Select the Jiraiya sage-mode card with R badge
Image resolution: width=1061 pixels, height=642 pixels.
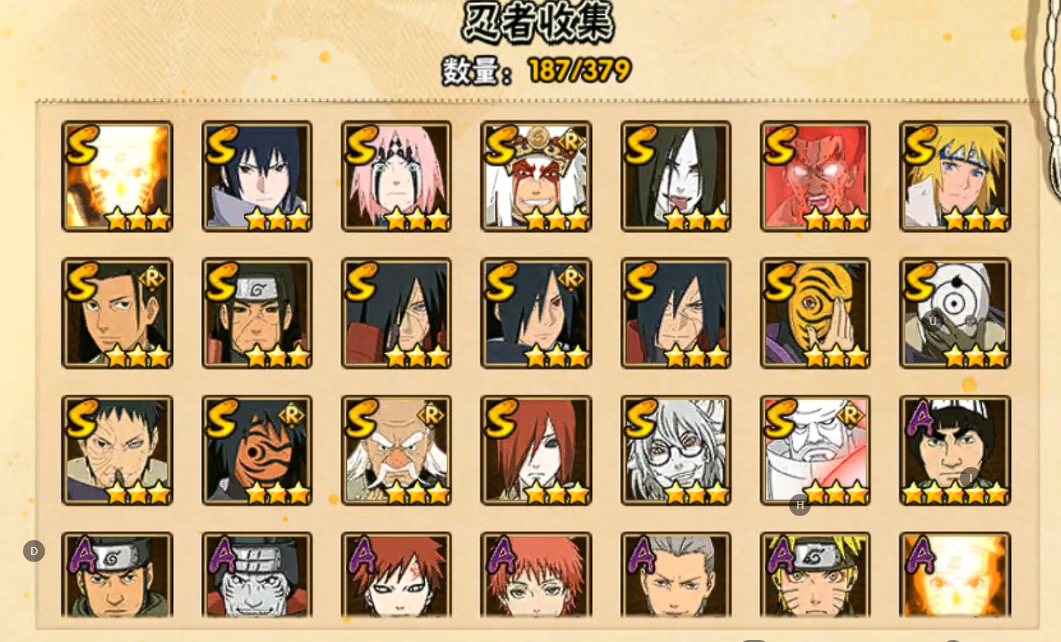(536, 177)
